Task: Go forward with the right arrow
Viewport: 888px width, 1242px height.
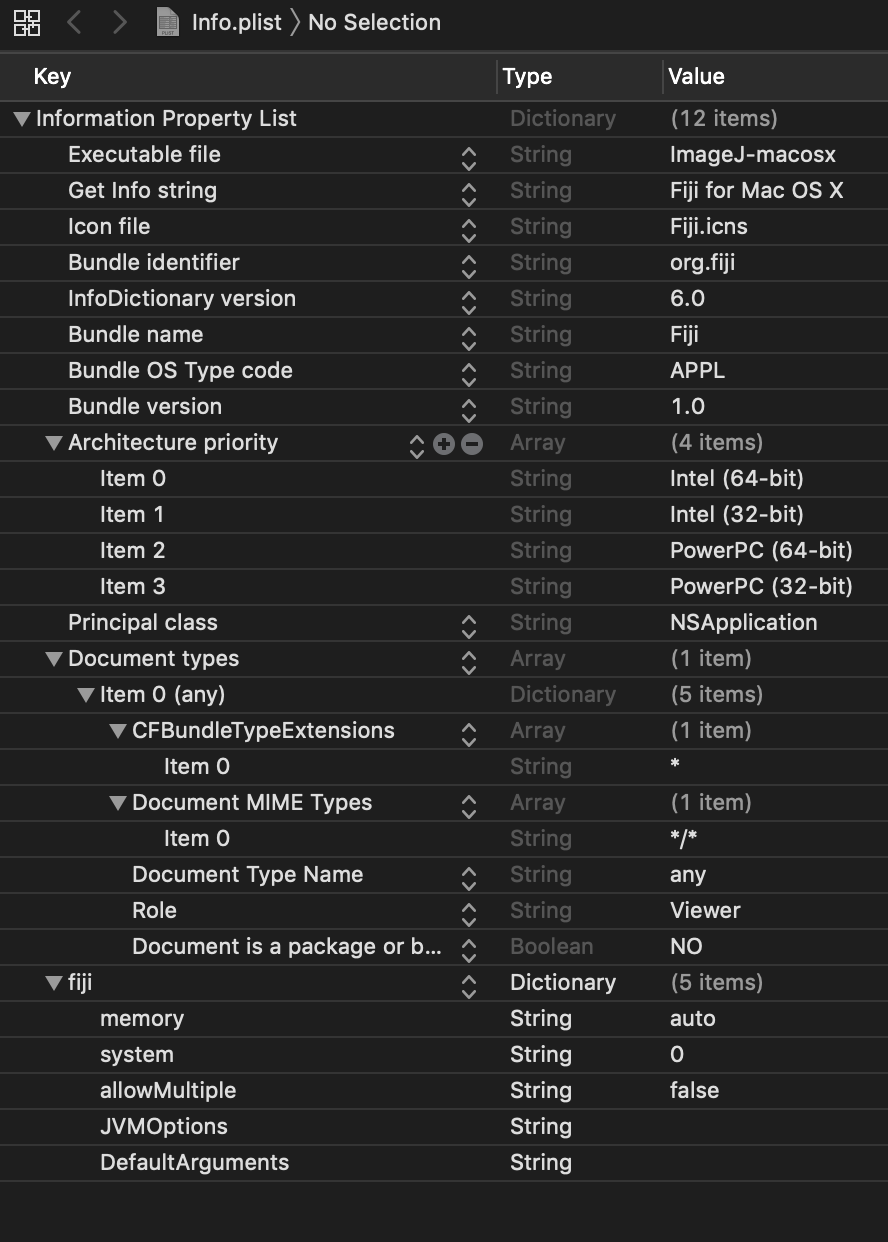Action: coord(120,22)
